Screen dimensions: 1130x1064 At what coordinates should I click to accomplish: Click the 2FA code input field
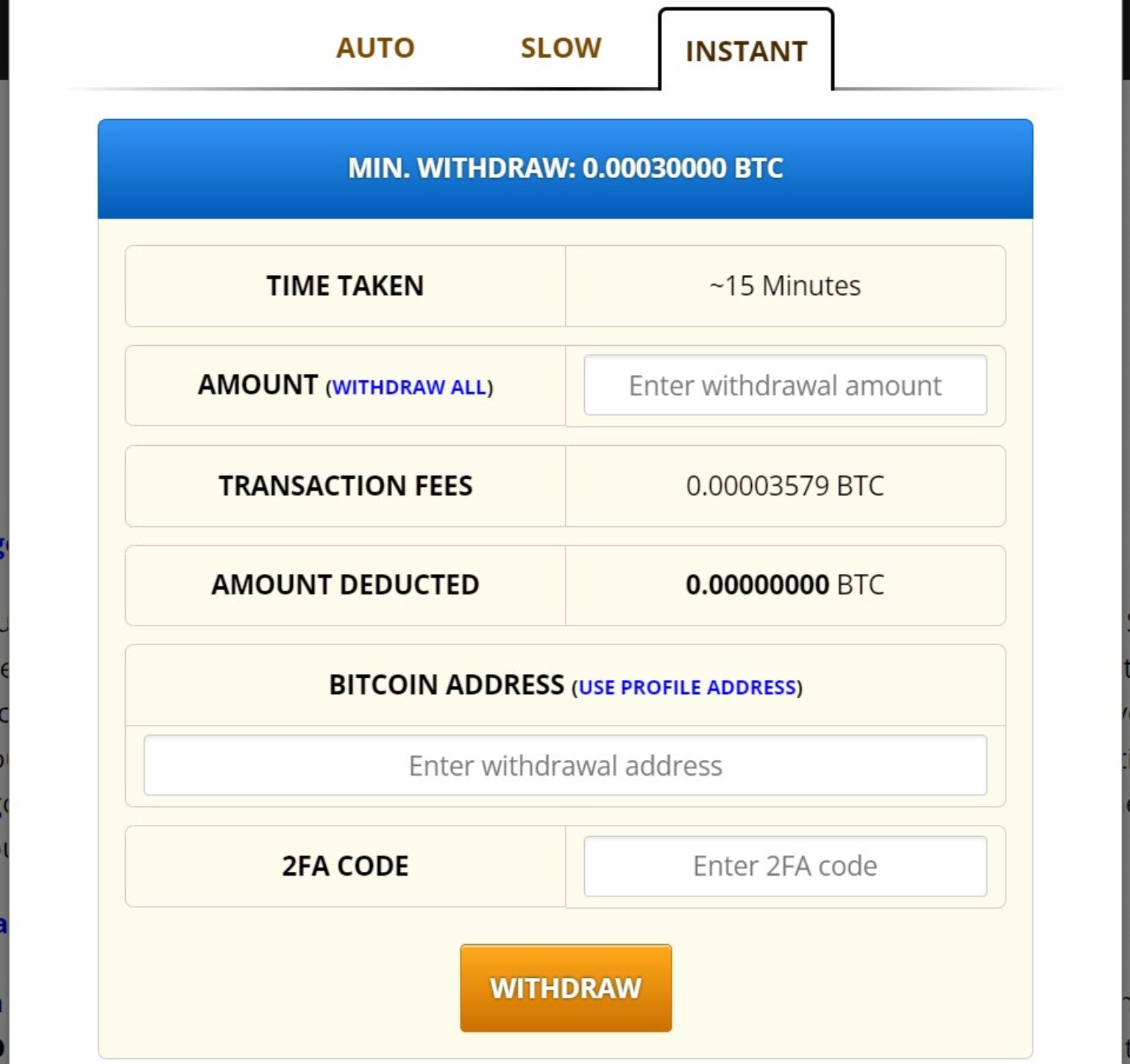point(784,865)
